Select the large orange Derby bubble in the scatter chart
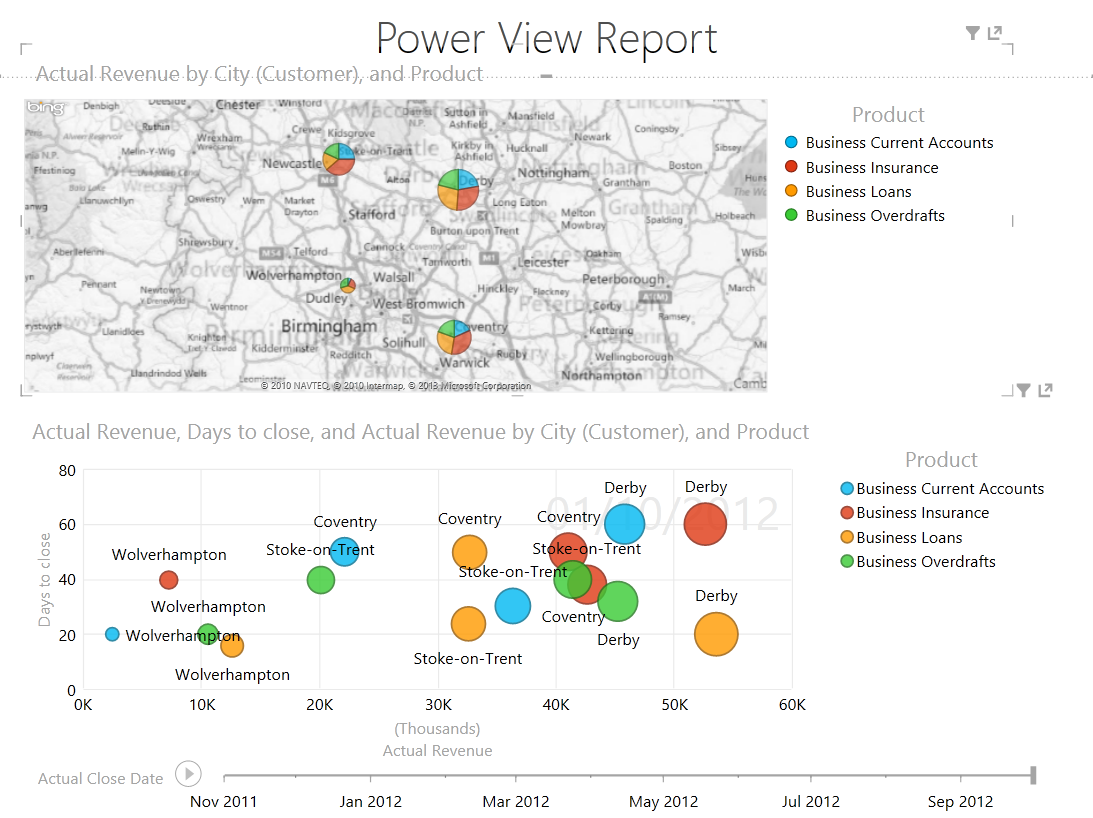 pyautogui.click(x=715, y=634)
